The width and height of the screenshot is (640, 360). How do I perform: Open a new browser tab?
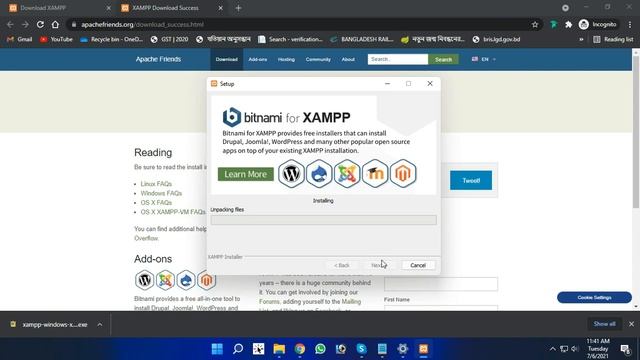[239, 8]
